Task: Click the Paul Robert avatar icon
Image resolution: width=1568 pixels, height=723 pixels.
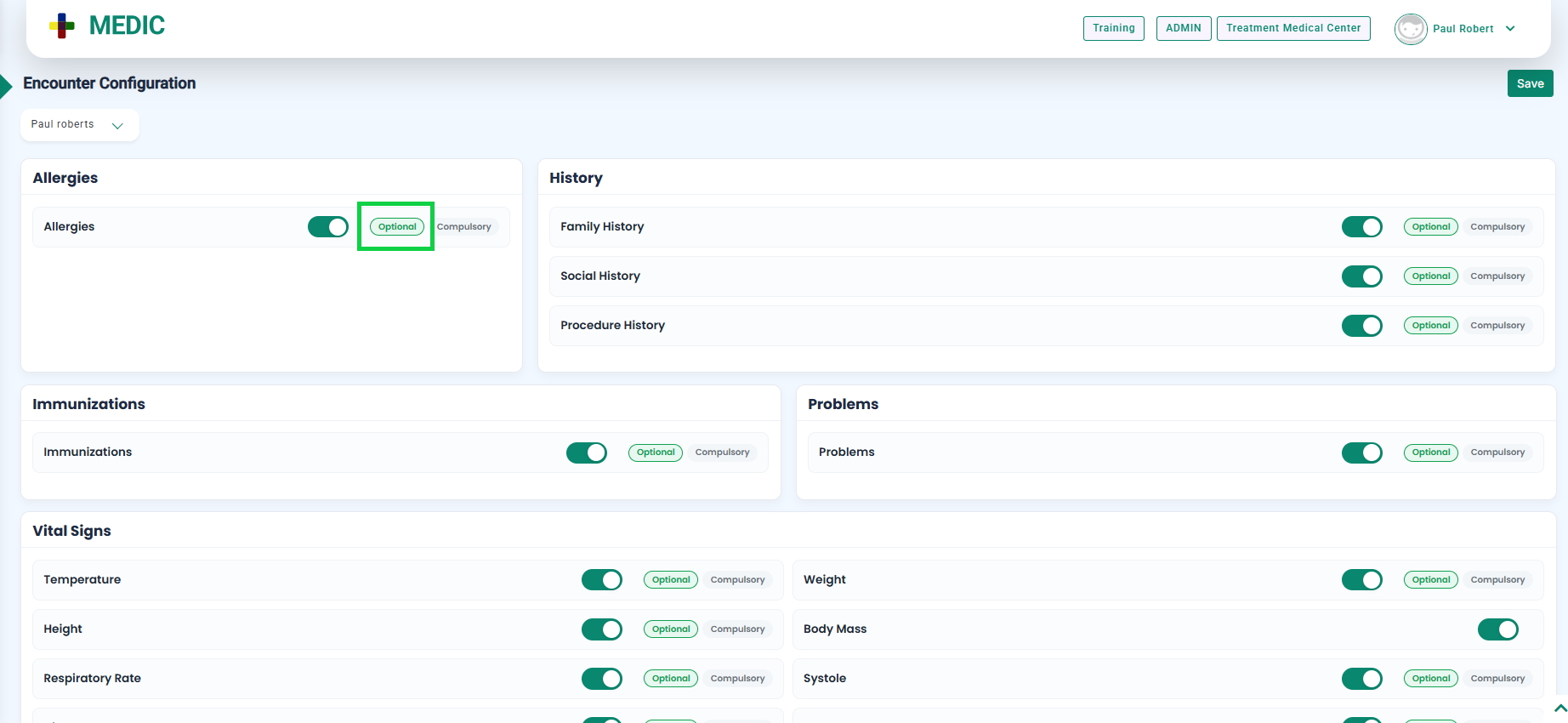Action: 1410,29
